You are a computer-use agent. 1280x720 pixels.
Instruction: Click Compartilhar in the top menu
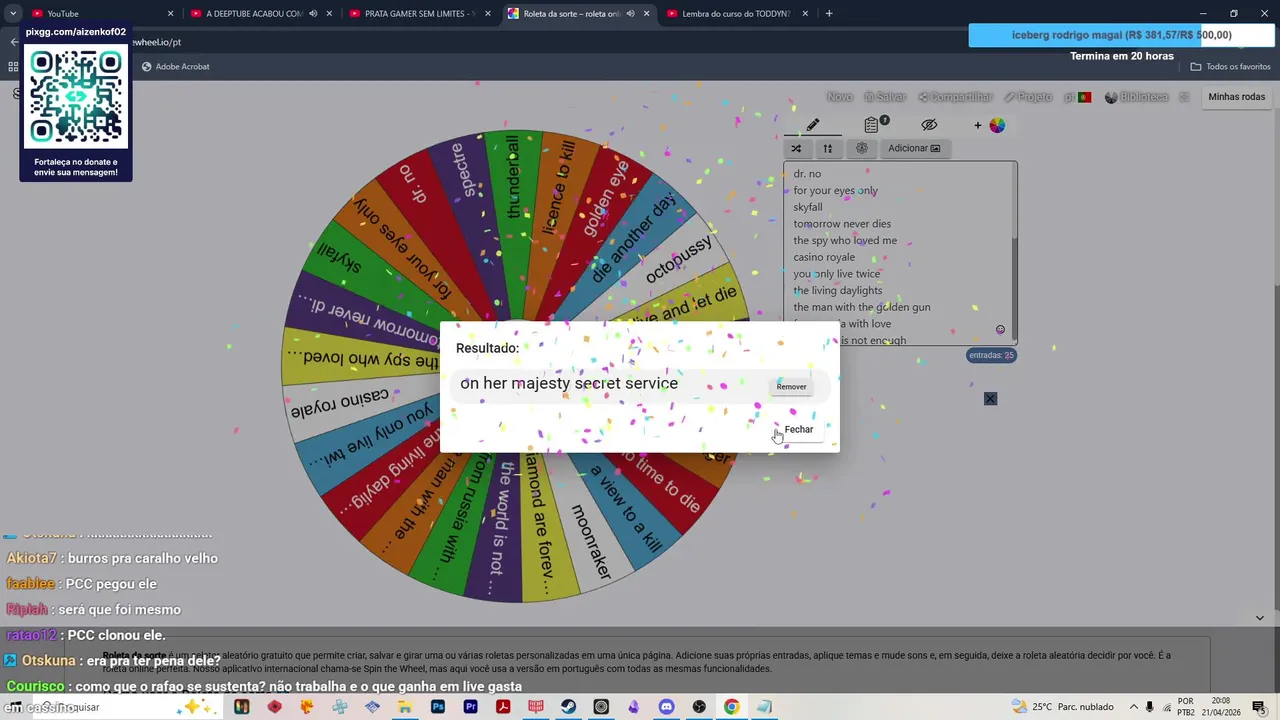click(955, 97)
